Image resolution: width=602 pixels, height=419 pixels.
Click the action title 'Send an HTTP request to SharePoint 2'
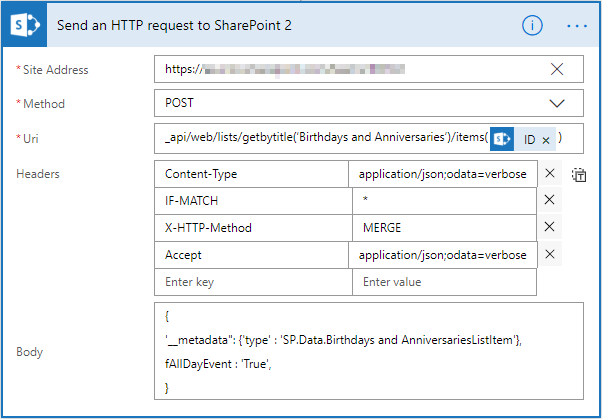click(174, 25)
